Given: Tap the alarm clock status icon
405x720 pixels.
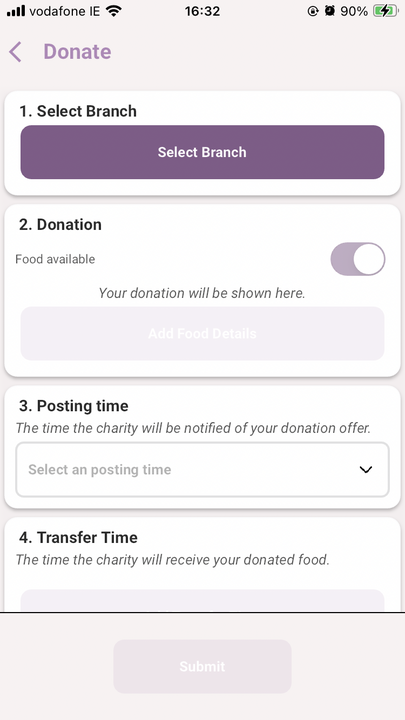Looking at the screenshot, I should click(x=329, y=11).
